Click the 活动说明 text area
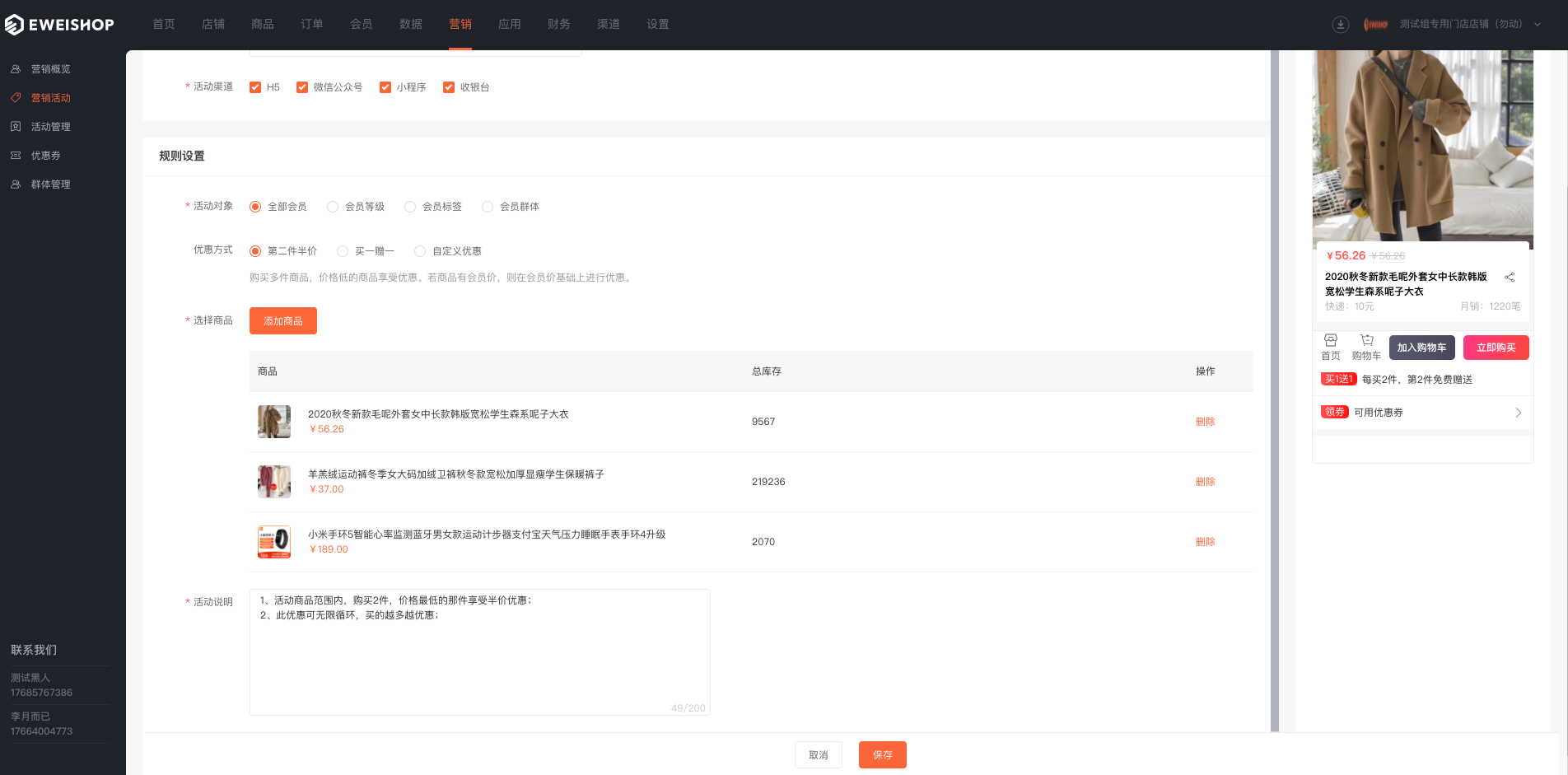 [480, 652]
